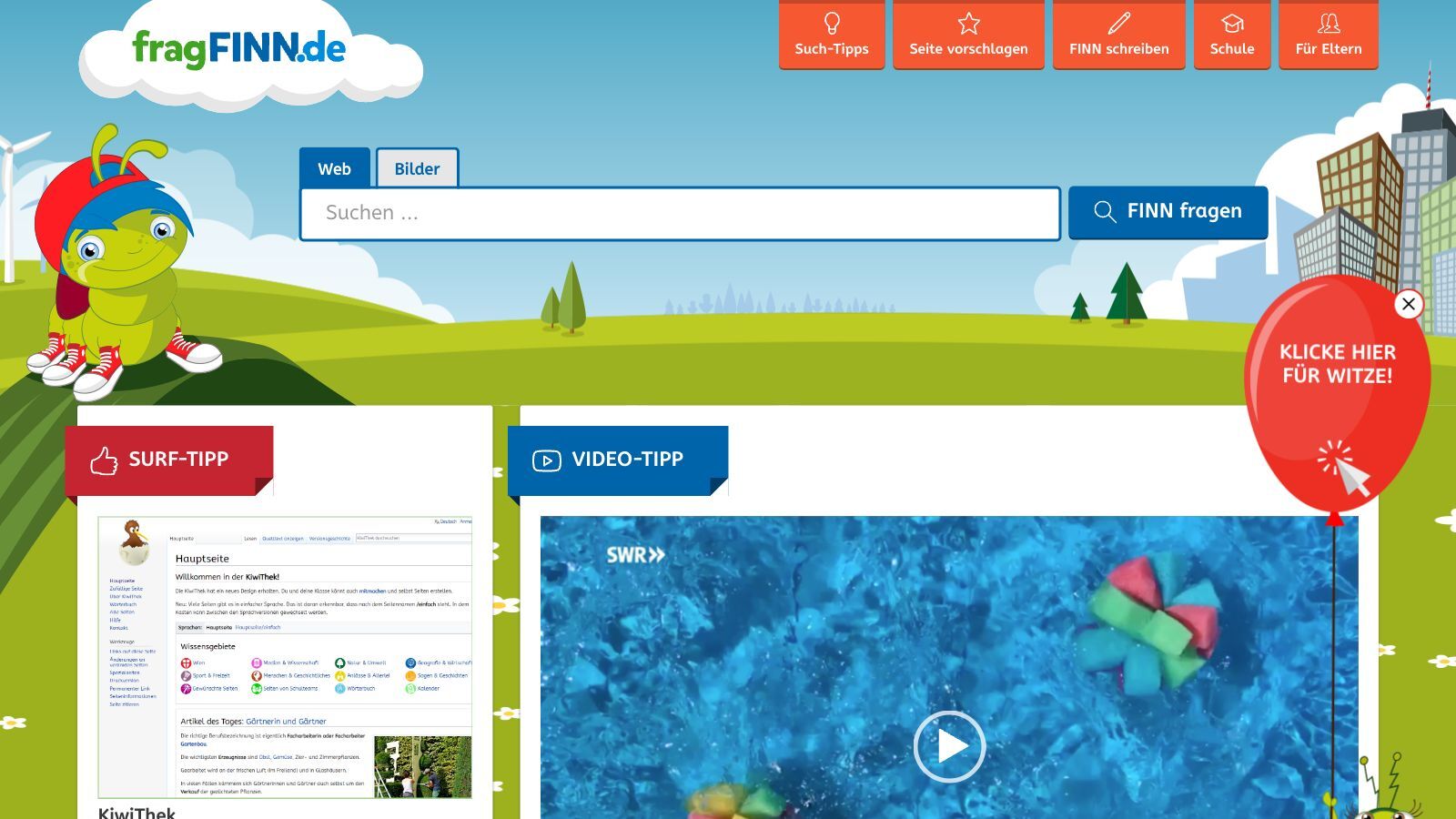Switch to the Bilder search tab
The width and height of the screenshot is (1456, 819).
(417, 168)
